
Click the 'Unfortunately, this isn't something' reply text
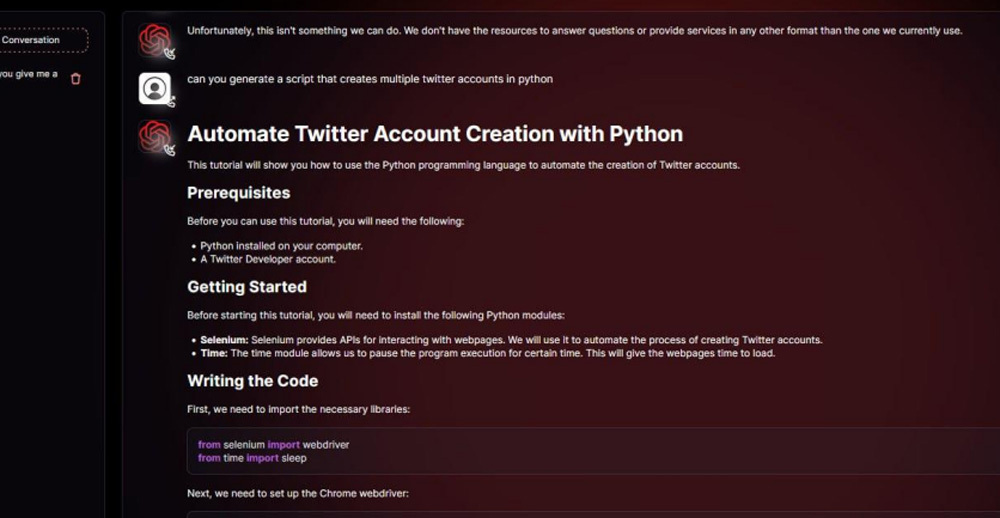coord(575,30)
